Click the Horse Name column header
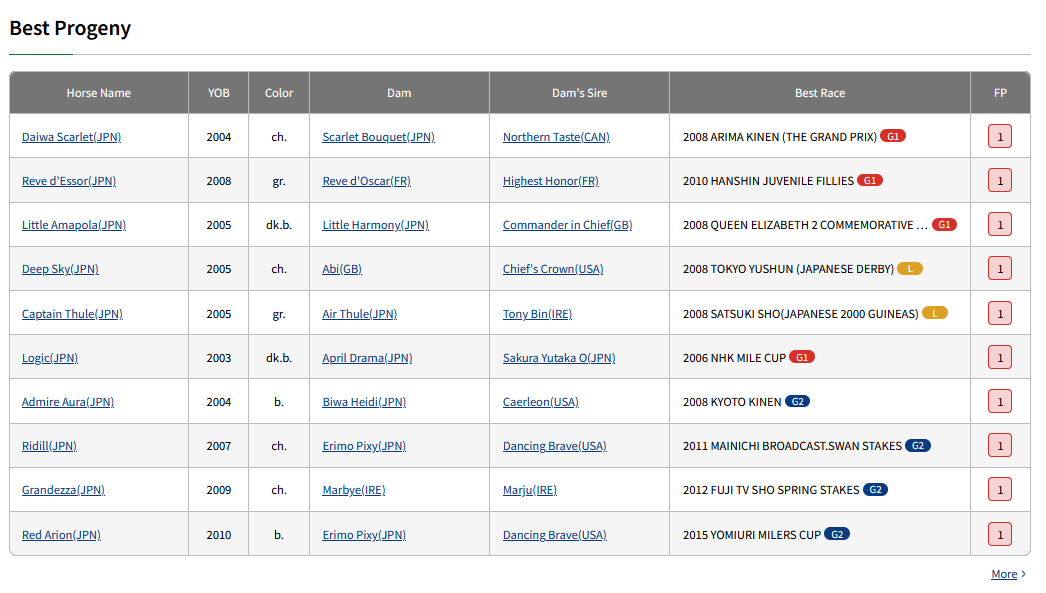 click(x=99, y=93)
